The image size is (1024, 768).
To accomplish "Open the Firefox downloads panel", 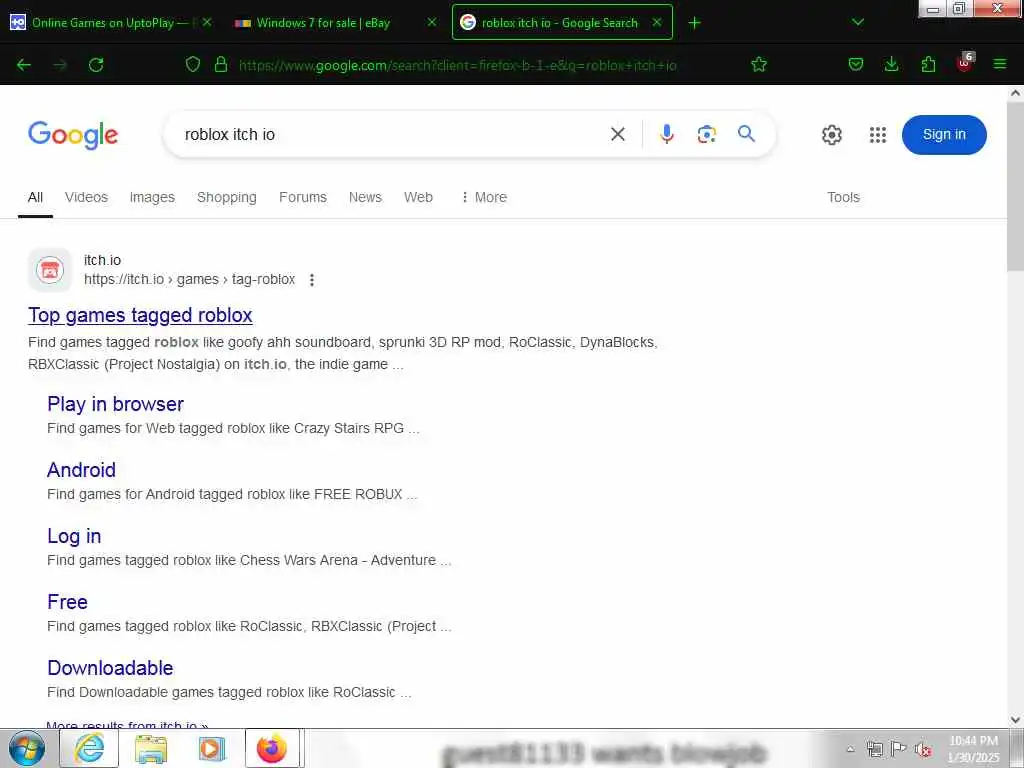I will tap(891, 64).
